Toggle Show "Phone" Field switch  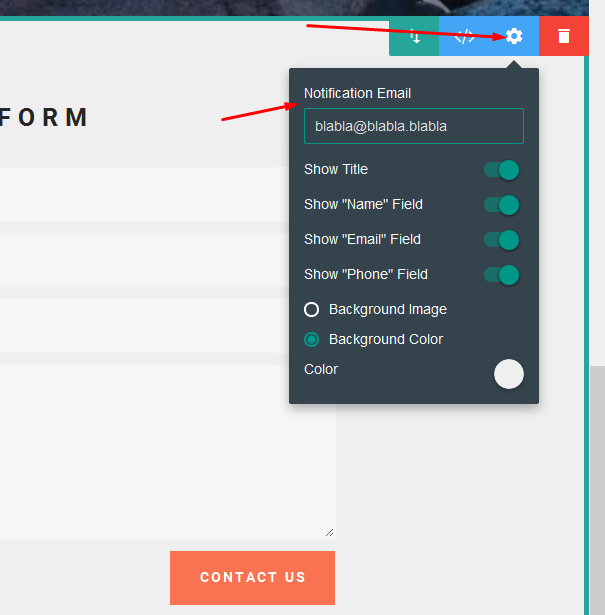pyautogui.click(x=502, y=275)
